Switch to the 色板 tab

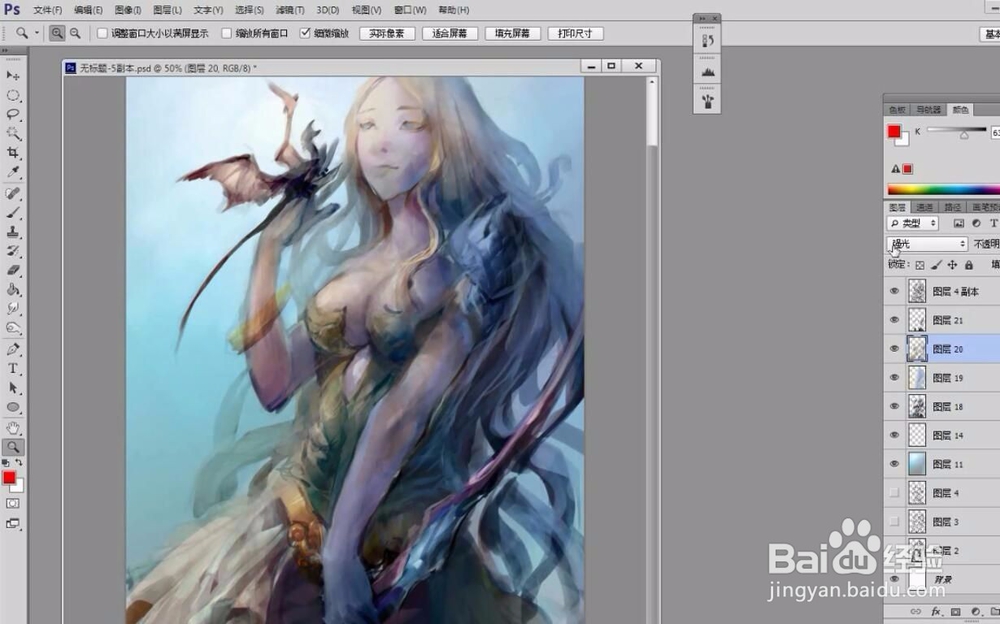(x=897, y=110)
